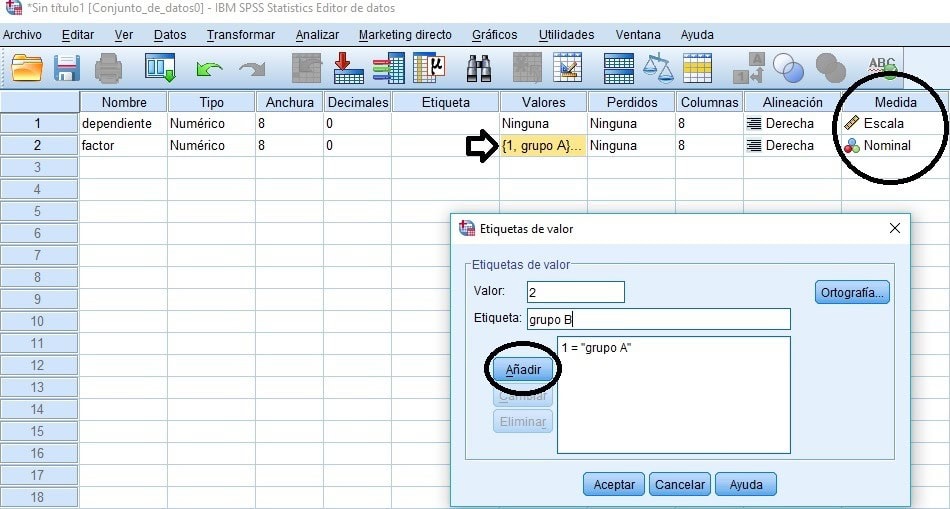Open the Datos menu

point(170,35)
